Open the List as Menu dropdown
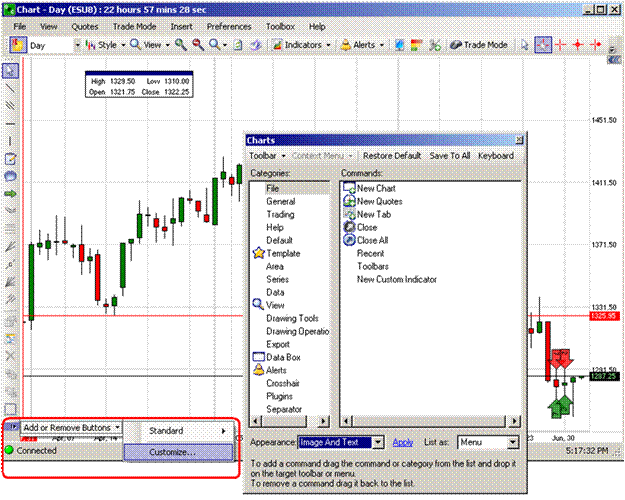Image resolution: width=625 pixels, height=500 pixels. (x=513, y=442)
